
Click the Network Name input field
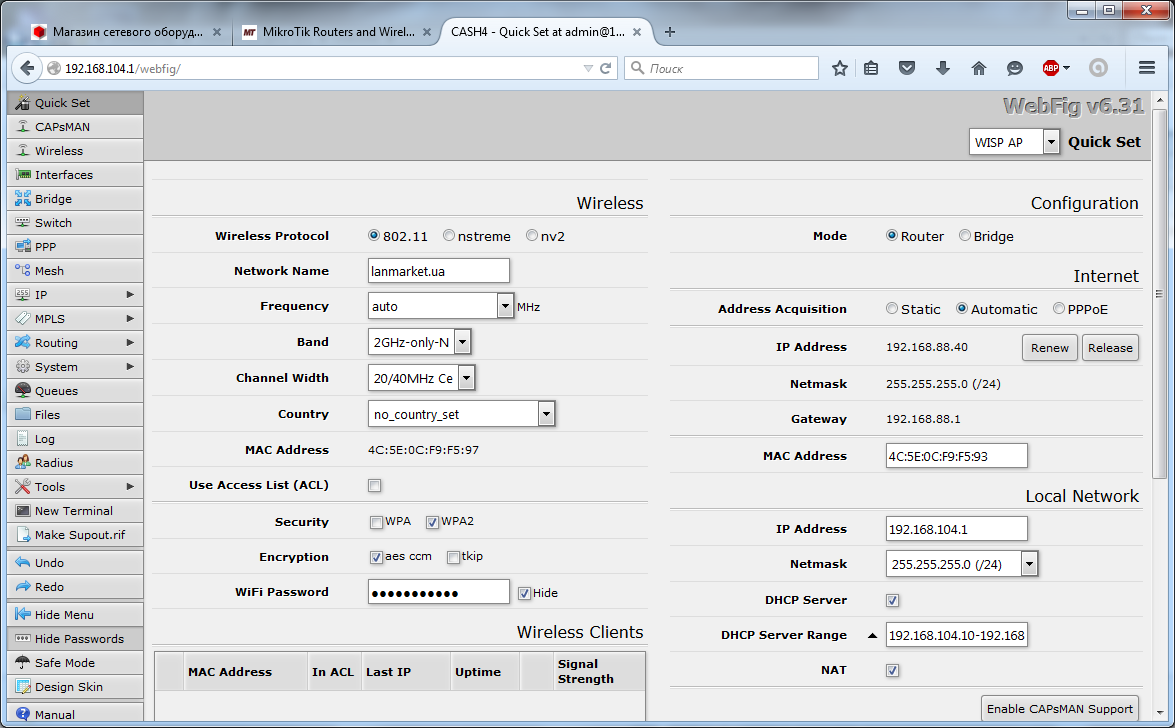coord(439,271)
